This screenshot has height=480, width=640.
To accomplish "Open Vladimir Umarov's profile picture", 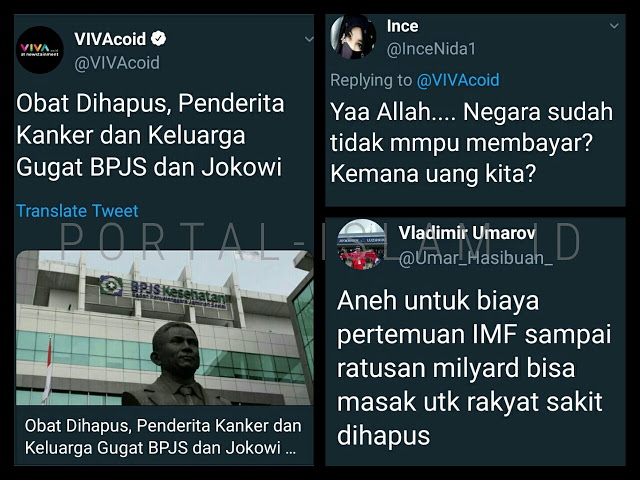I will [x=360, y=246].
